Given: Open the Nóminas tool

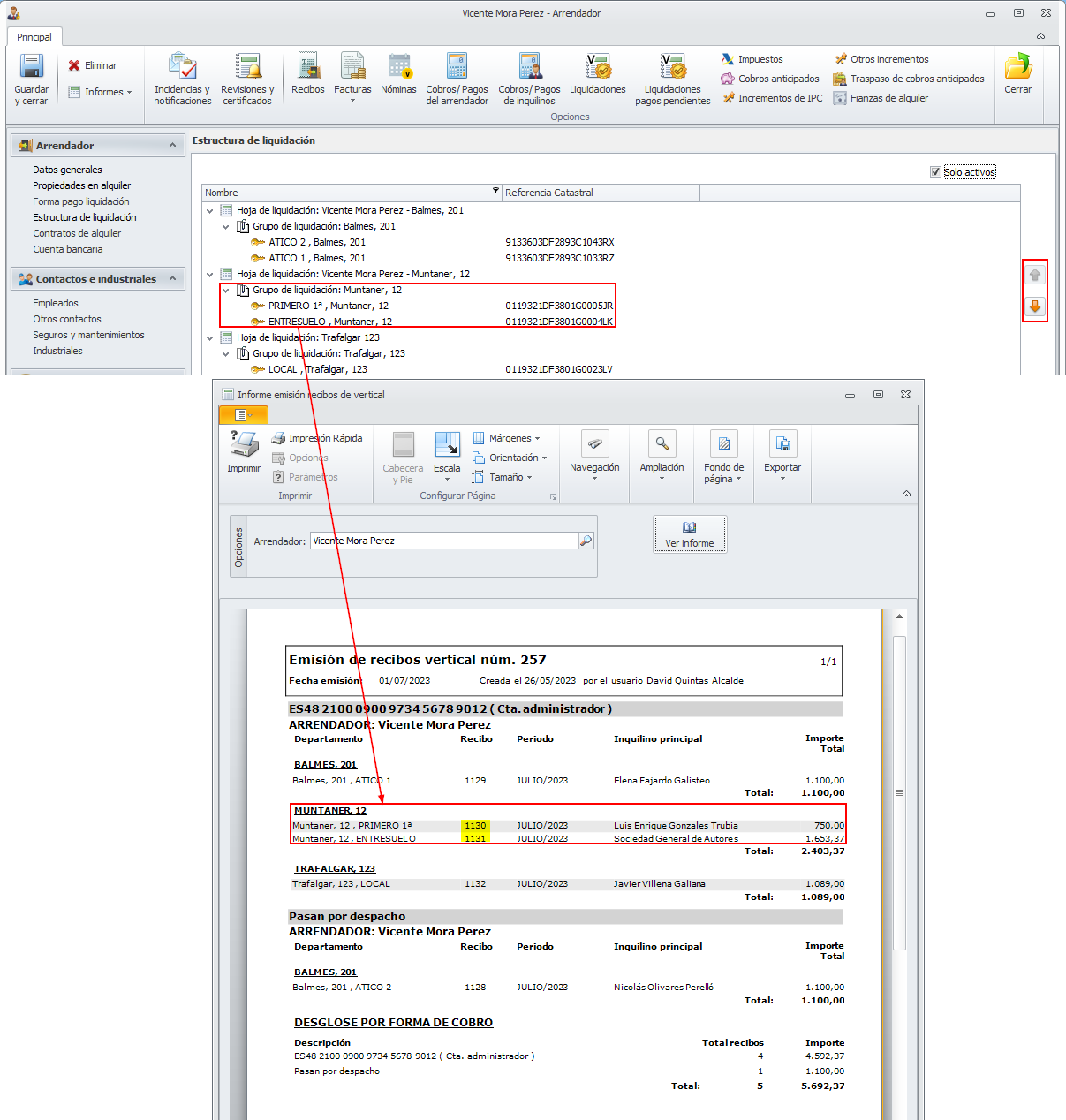Looking at the screenshot, I should (398, 73).
